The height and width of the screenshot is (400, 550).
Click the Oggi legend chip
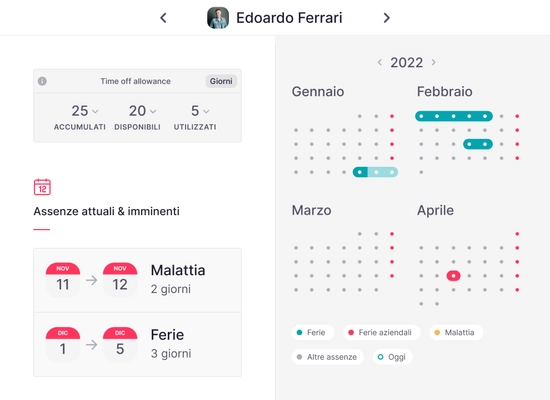(x=393, y=357)
